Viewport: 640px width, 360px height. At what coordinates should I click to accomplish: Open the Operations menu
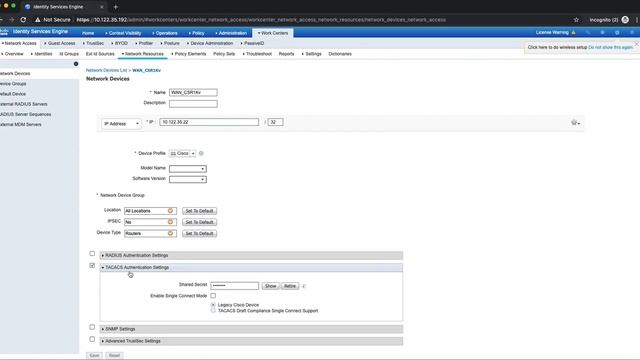click(164, 33)
